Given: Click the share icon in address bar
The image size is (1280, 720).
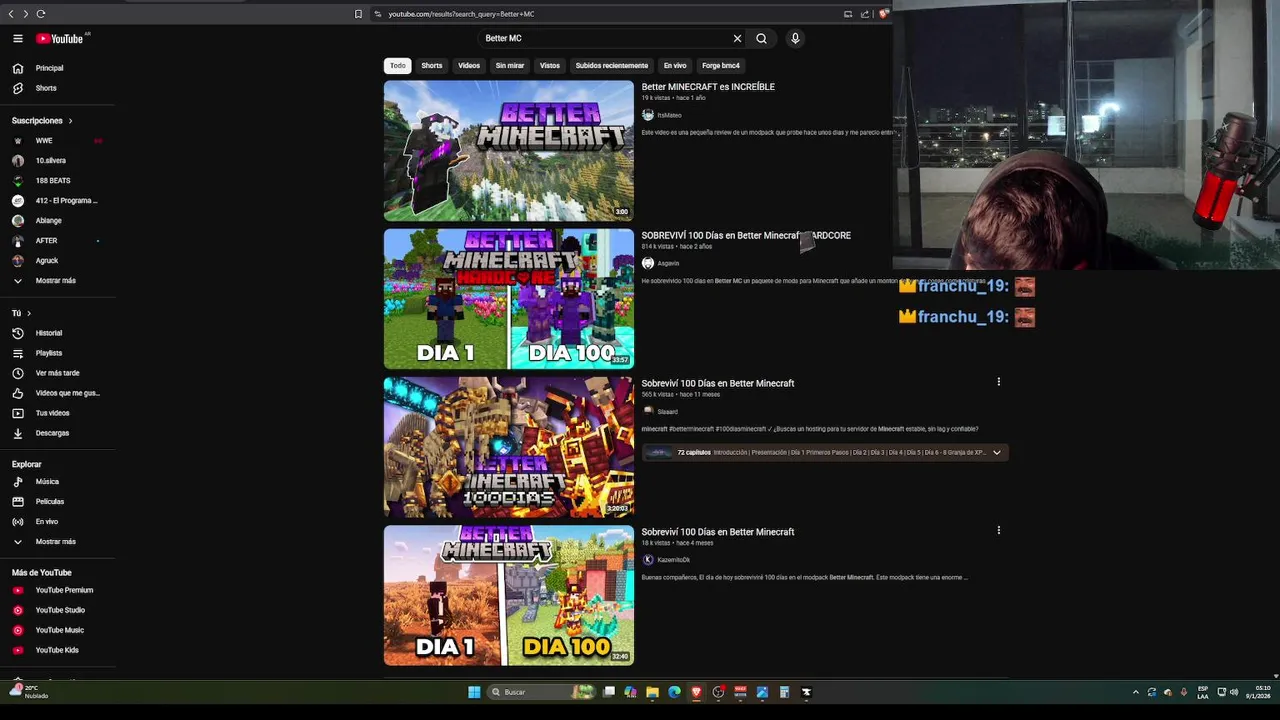Looking at the screenshot, I should pos(865,14).
